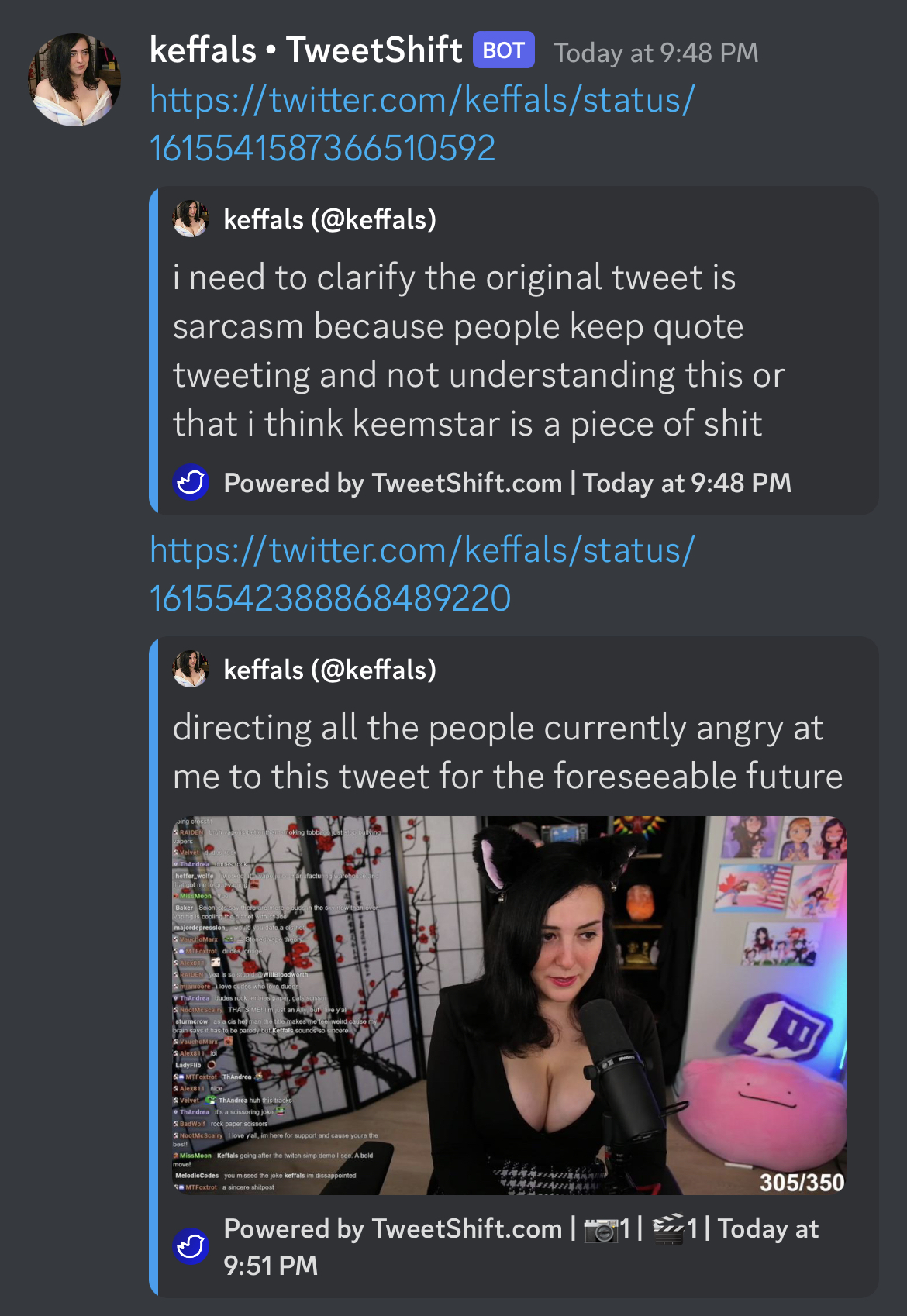Click the small avatar in the first embed
Viewport: 907px width, 1316px height.
[191, 219]
